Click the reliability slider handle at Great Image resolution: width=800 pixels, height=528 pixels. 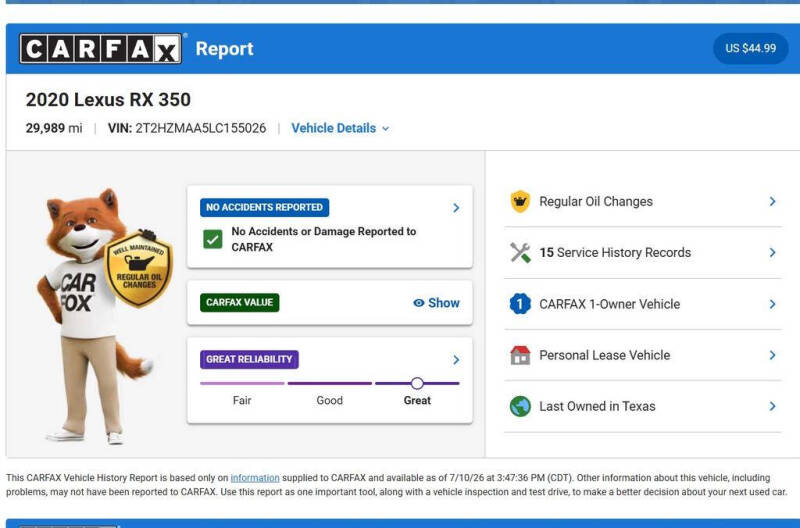coord(417,383)
